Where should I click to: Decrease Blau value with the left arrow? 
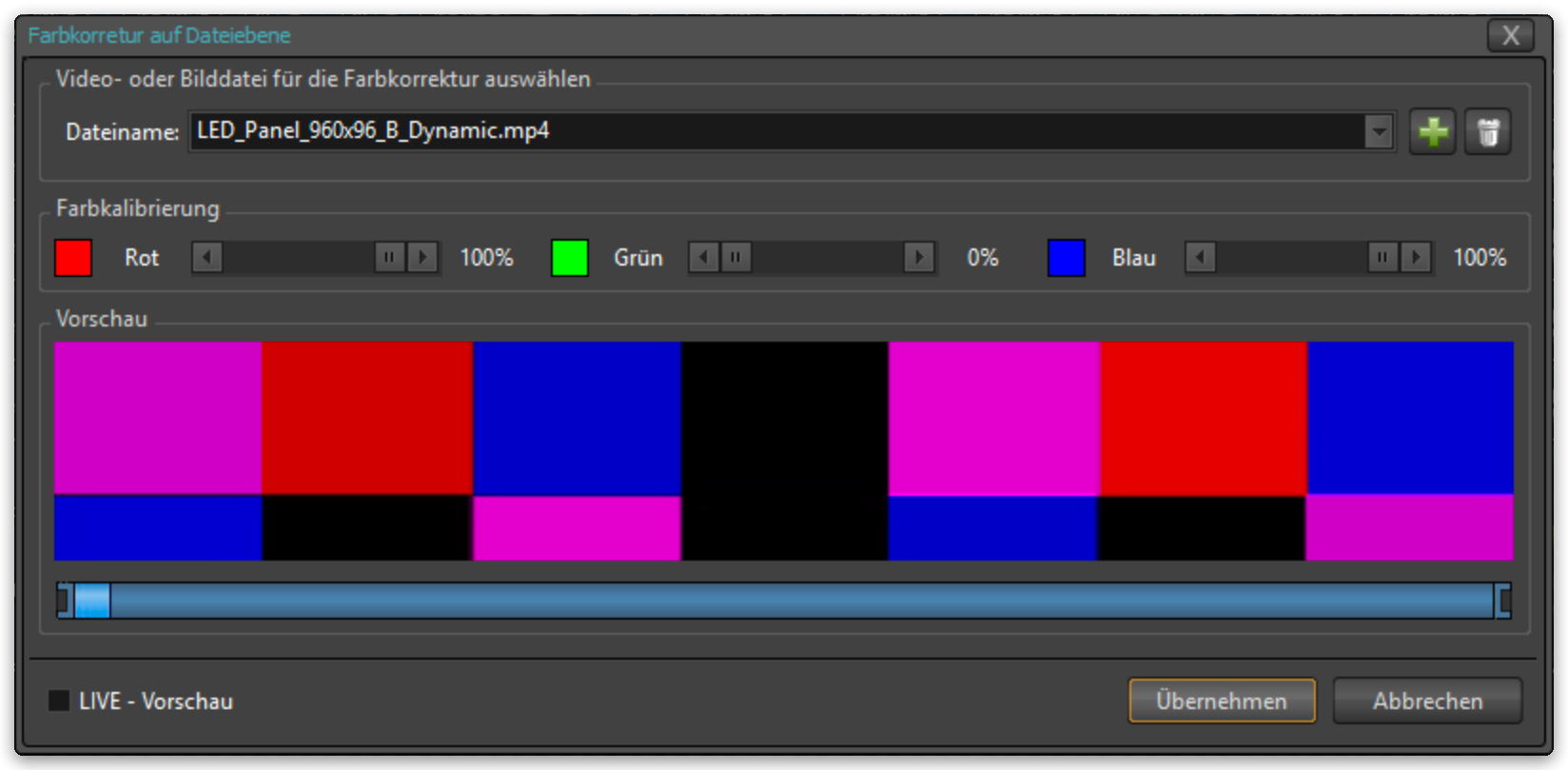(1201, 258)
